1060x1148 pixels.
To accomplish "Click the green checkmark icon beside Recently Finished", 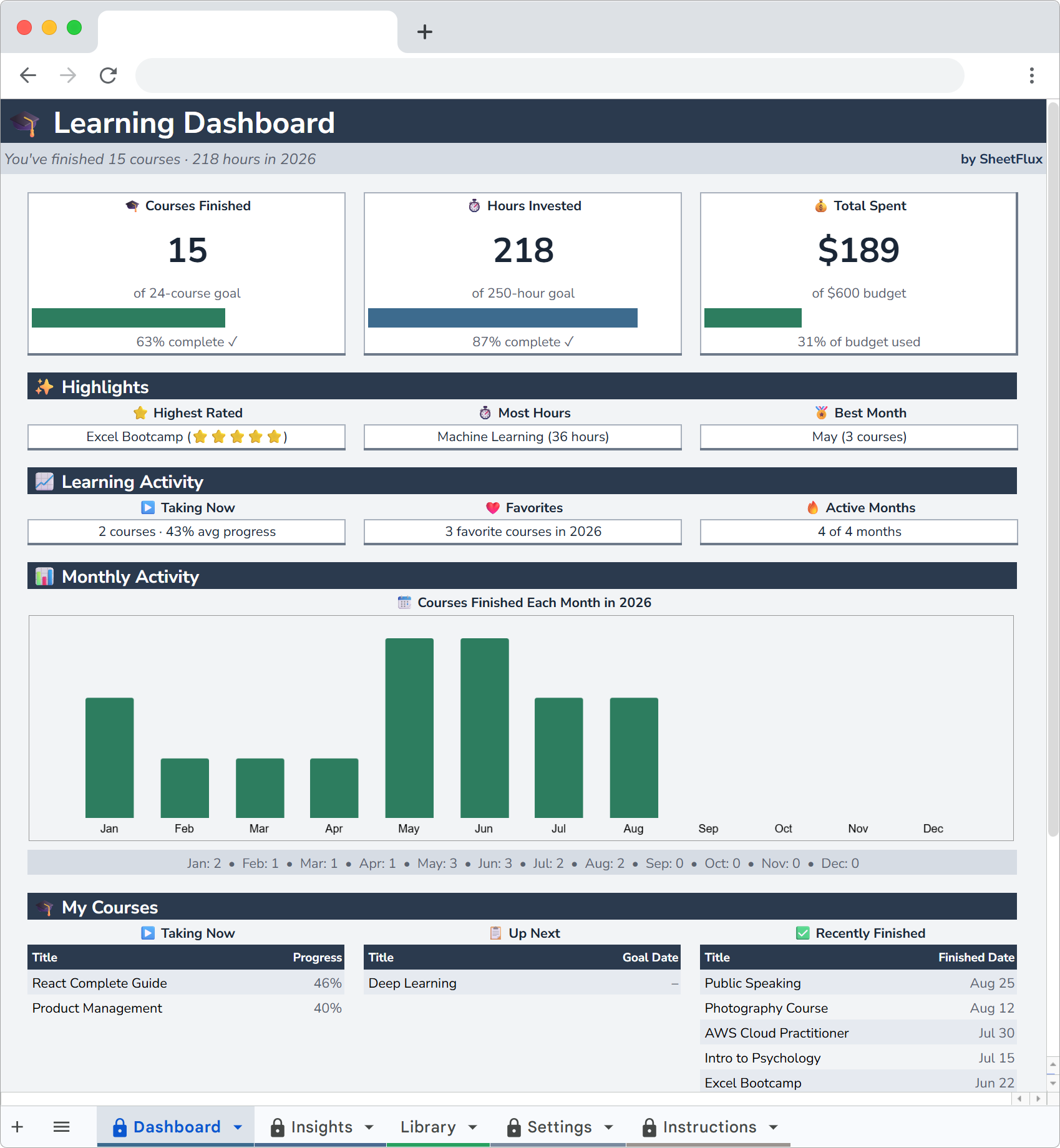I will coord(802,933).
